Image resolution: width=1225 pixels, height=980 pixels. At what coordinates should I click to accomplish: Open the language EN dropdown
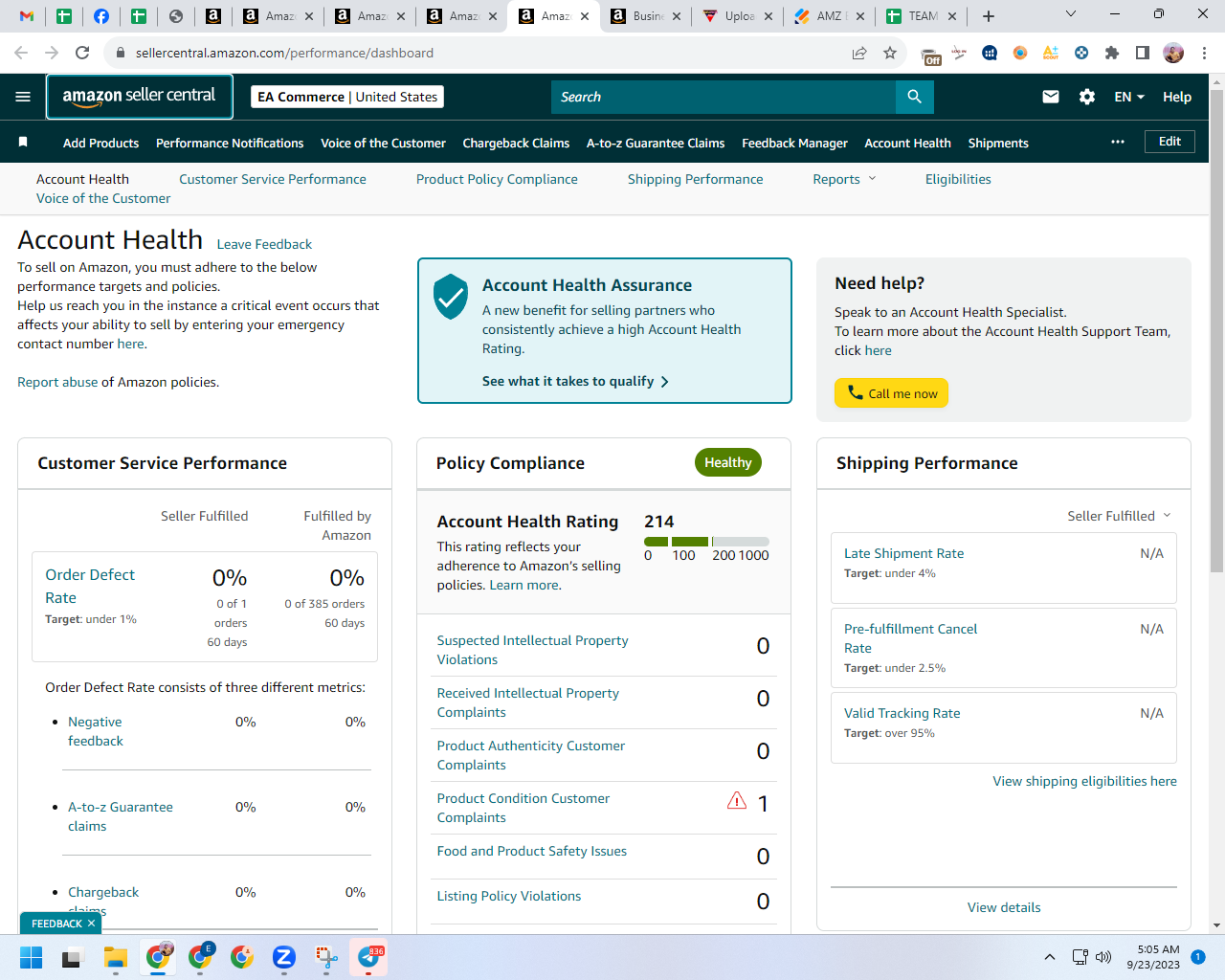pos(1129,97)
